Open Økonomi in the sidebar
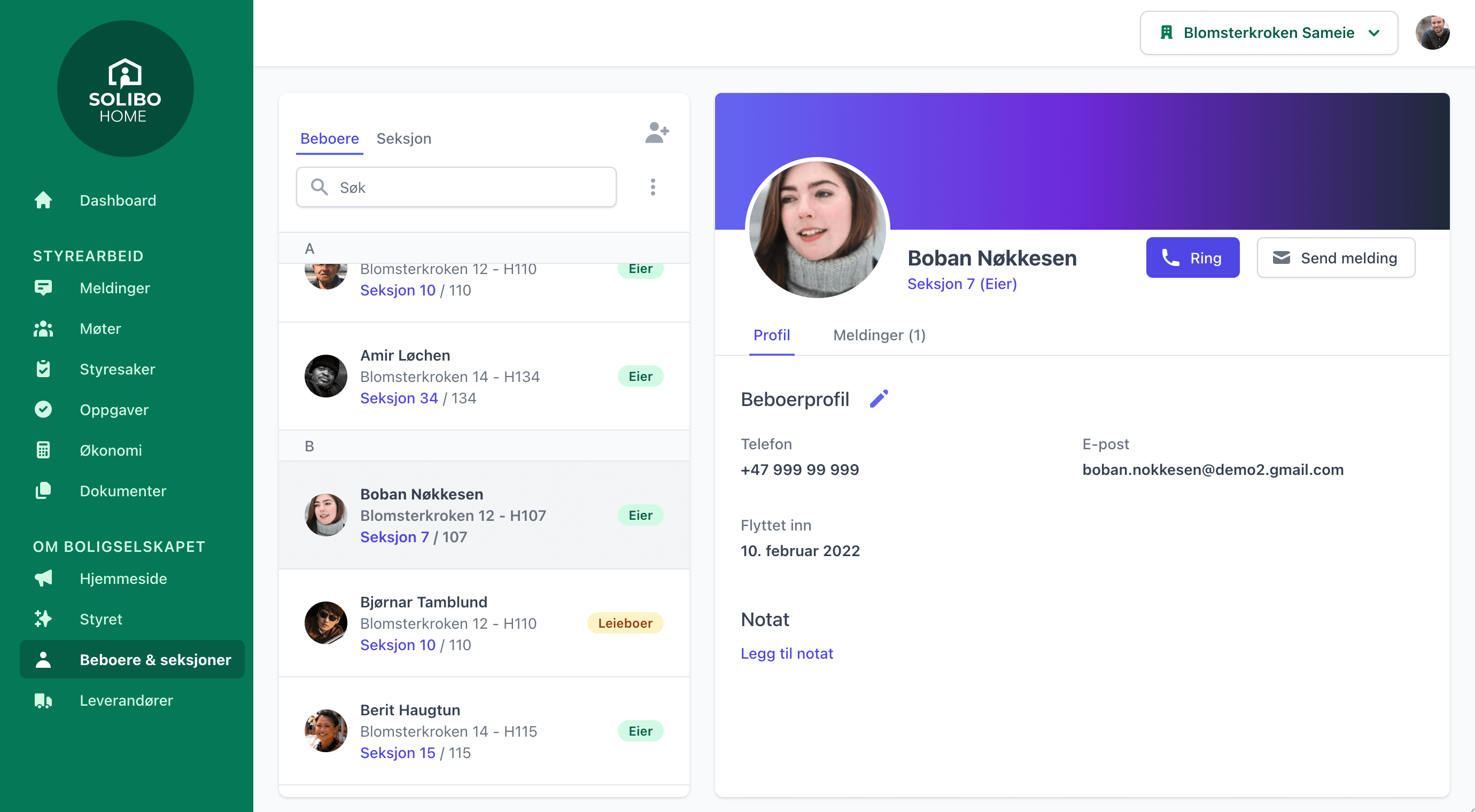 click(x=111, y=450)
